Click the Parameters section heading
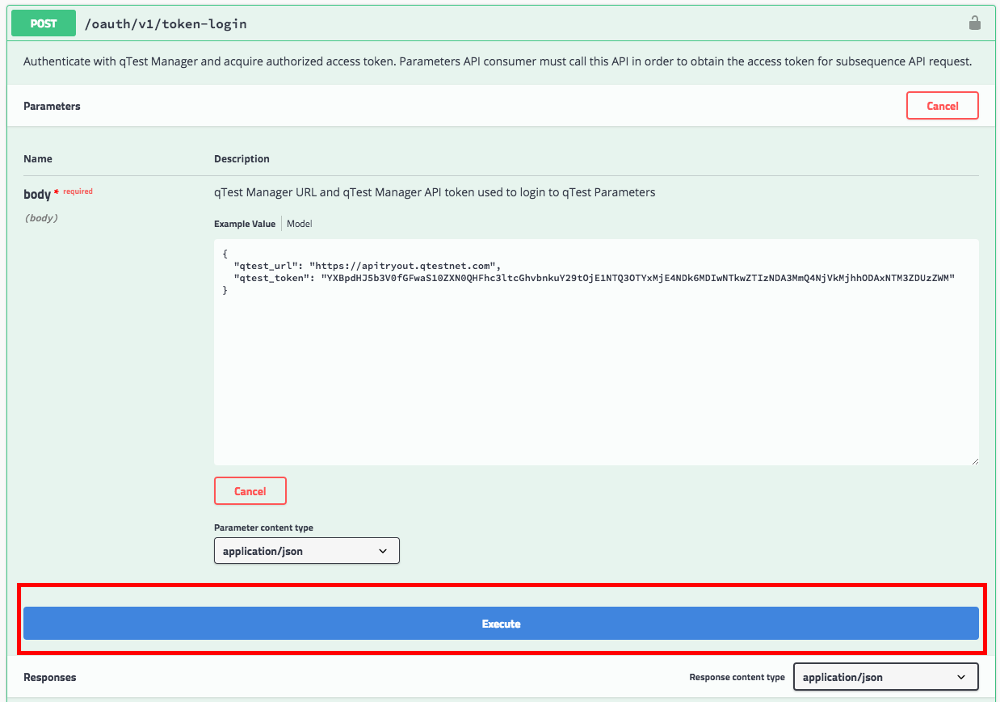 coord(52,106)
